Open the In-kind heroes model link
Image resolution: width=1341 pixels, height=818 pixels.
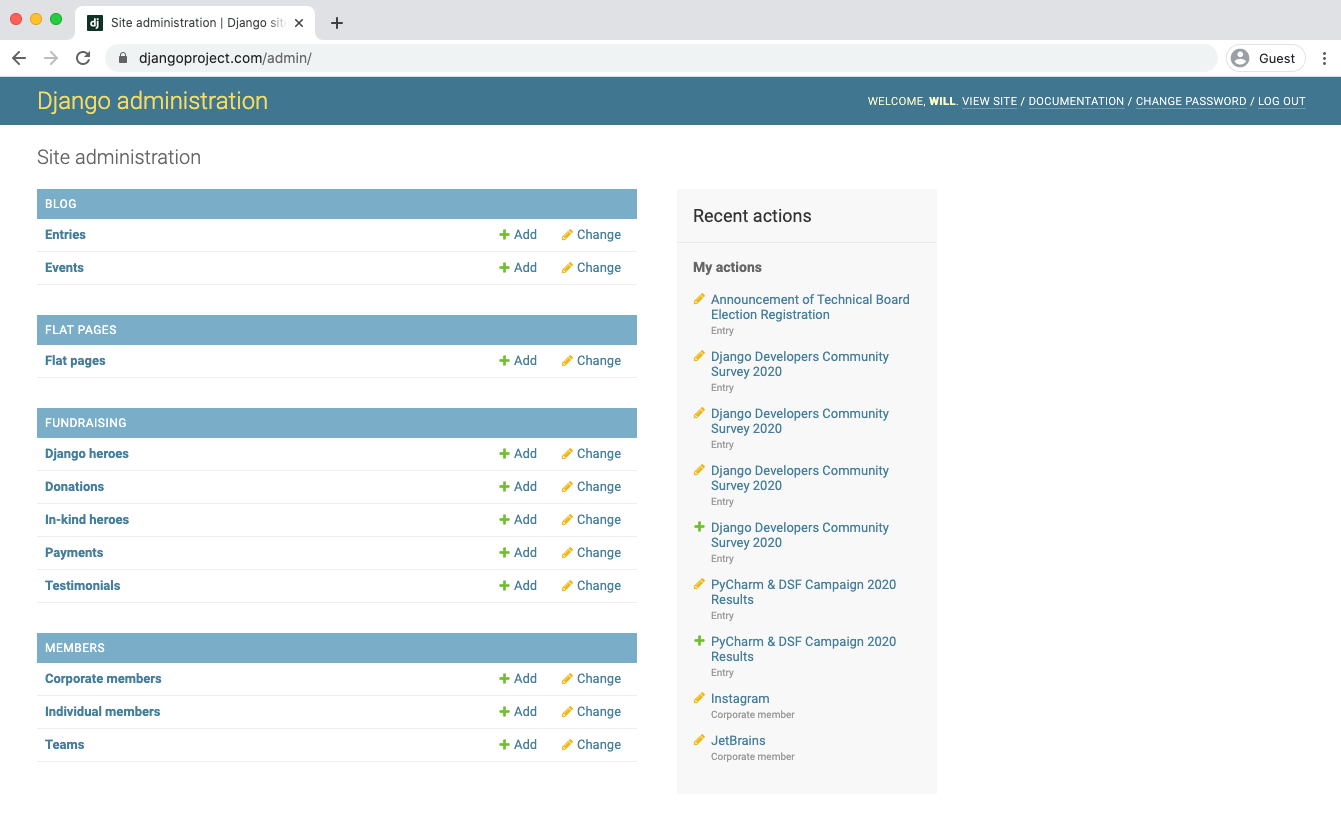pos(87,520)
